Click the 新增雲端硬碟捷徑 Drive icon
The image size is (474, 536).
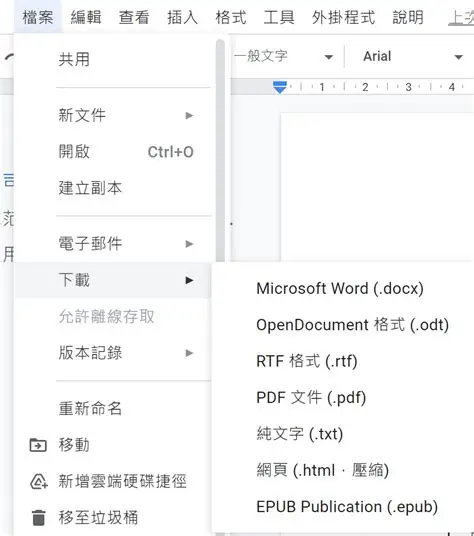click(39, 482)
